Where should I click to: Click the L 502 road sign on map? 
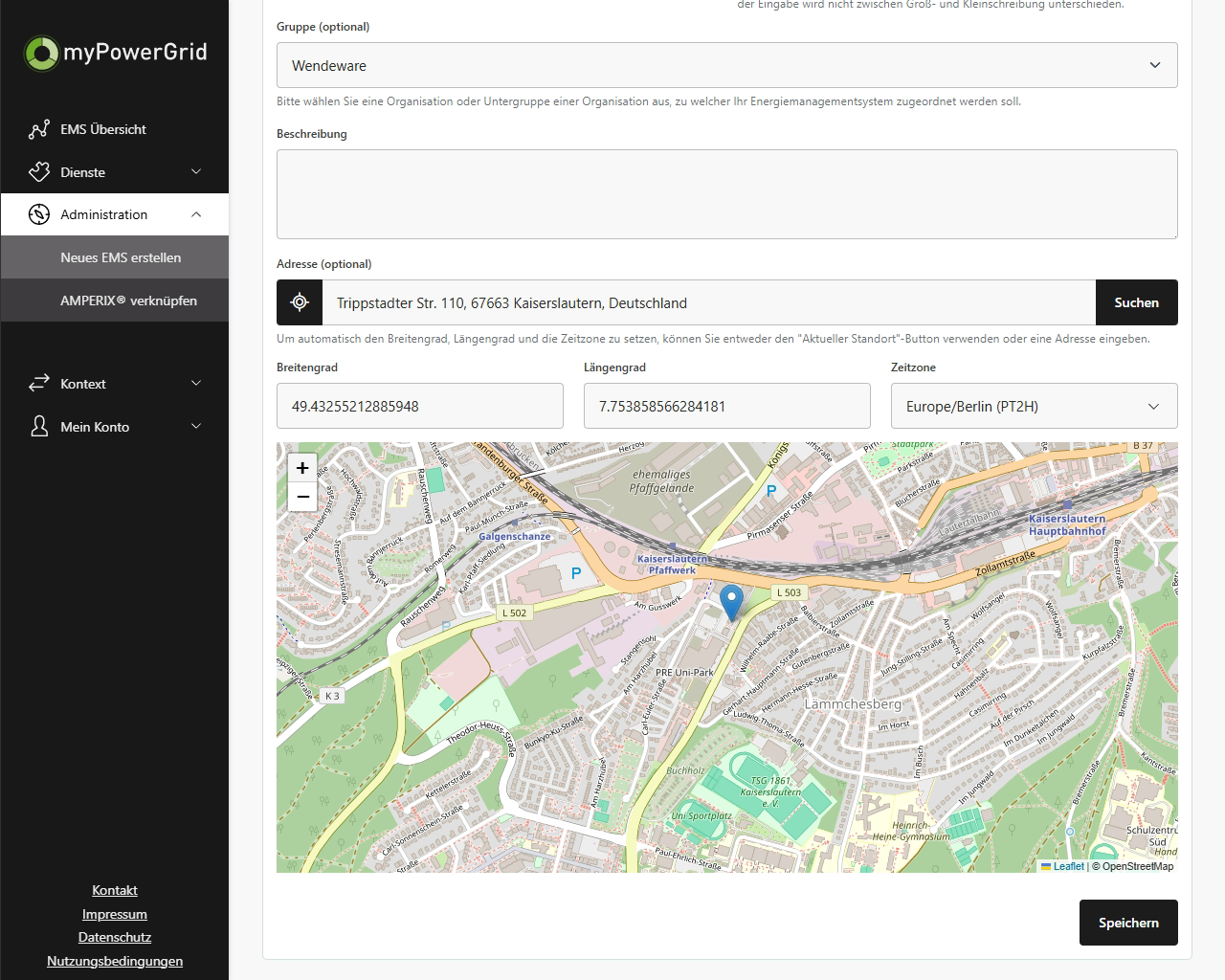[x=514, y=612]
